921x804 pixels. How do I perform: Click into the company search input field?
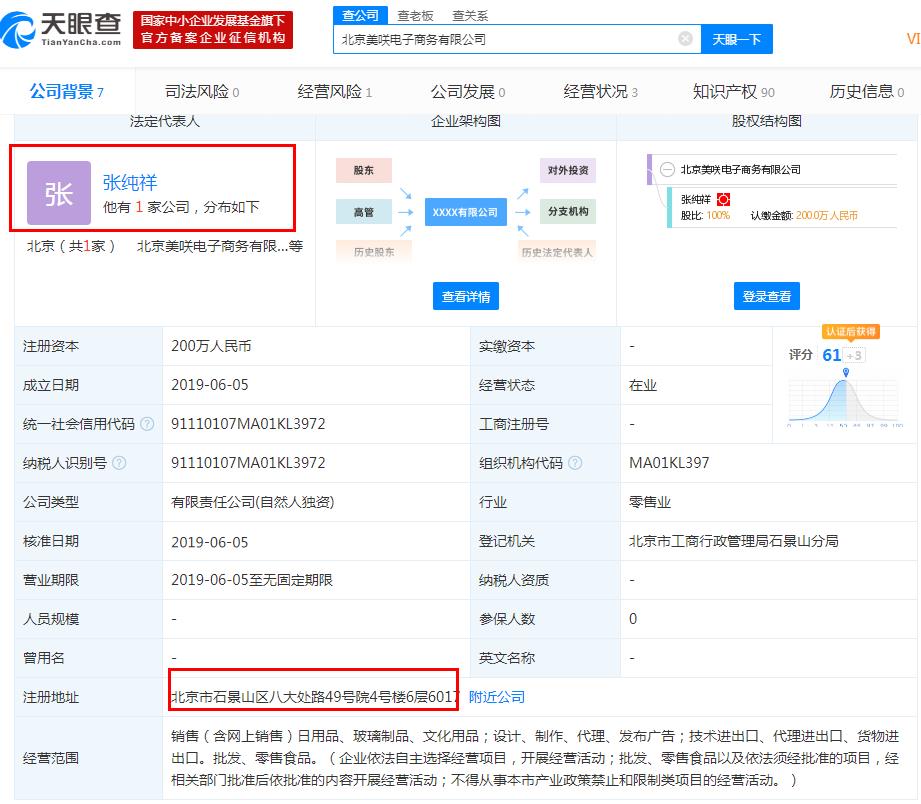tap(505, 40)
